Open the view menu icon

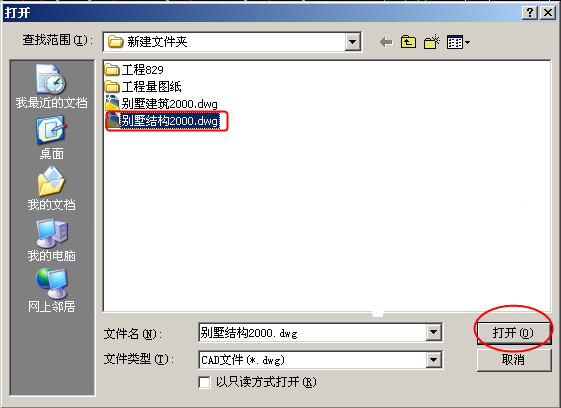(x=458, y=42)
